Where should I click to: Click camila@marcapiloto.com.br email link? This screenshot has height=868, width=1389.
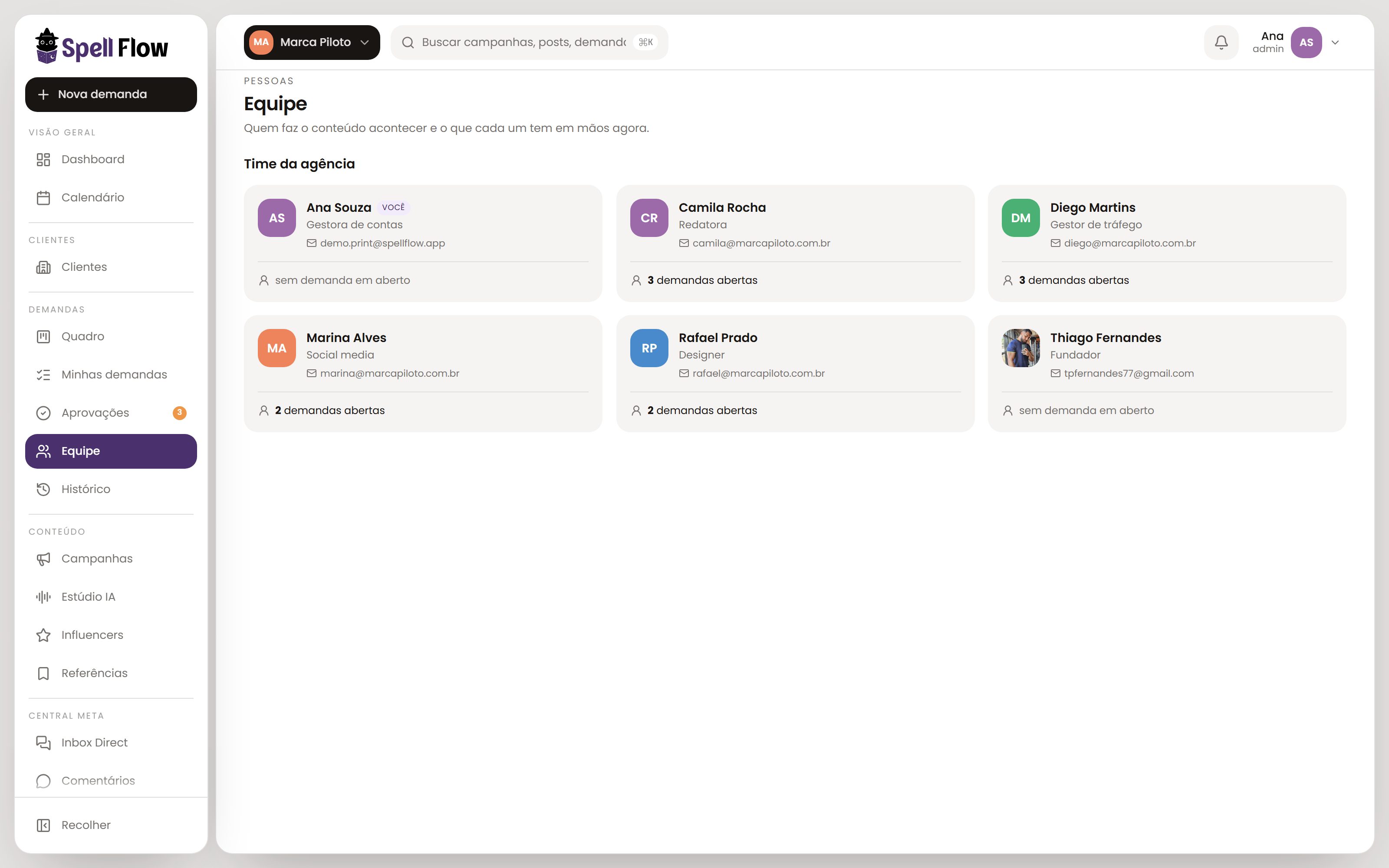pos(761,243)
